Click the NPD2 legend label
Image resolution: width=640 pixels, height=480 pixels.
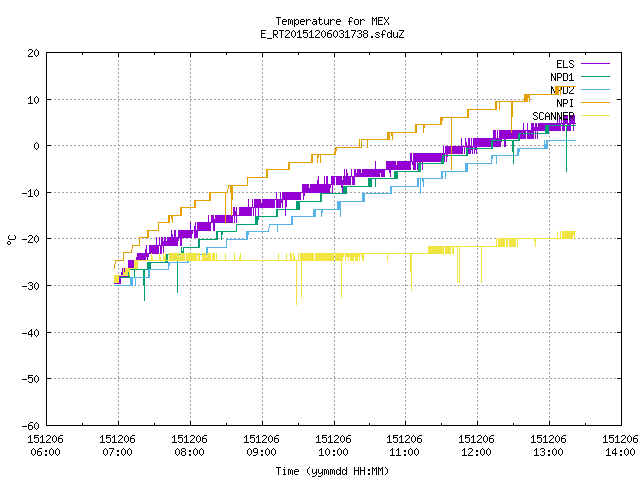(x=562, y=90)
